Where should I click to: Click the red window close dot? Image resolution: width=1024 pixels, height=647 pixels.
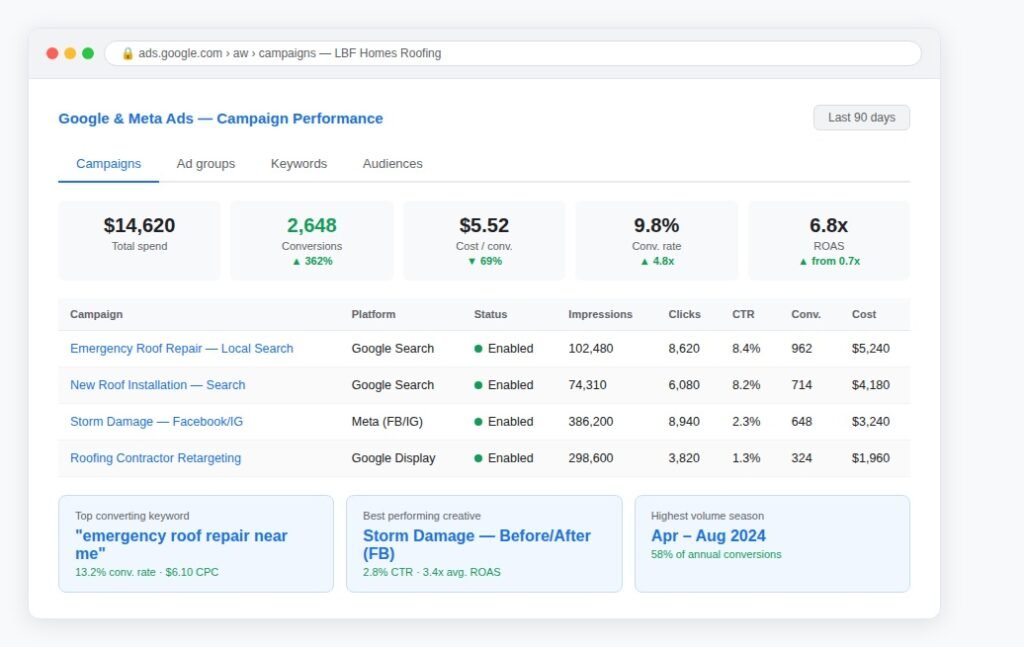52,54
